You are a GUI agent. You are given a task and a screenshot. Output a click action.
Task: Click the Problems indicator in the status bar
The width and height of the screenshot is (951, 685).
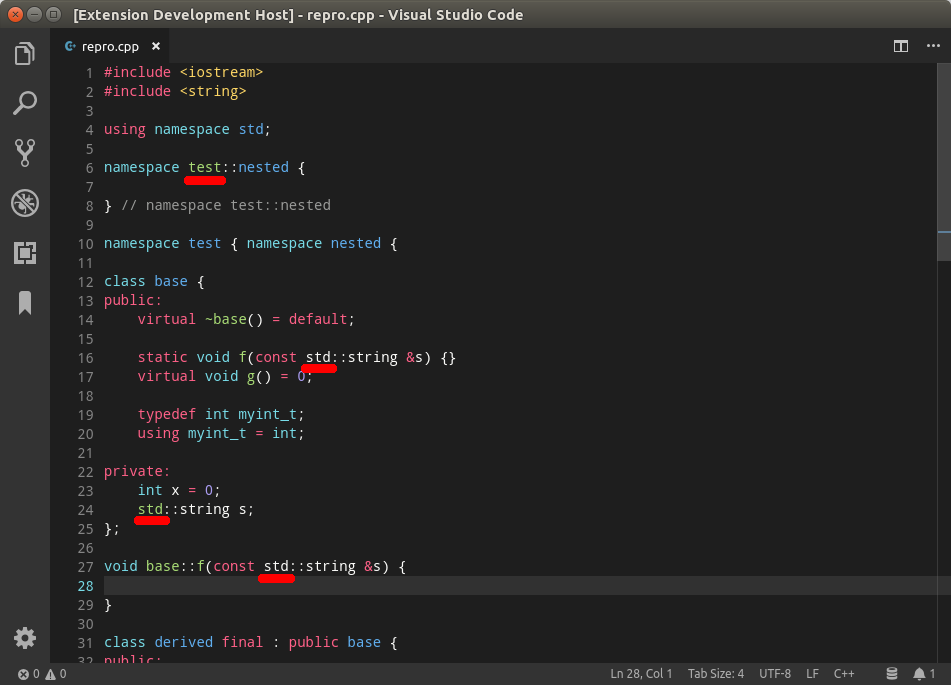tap(40, 673)
